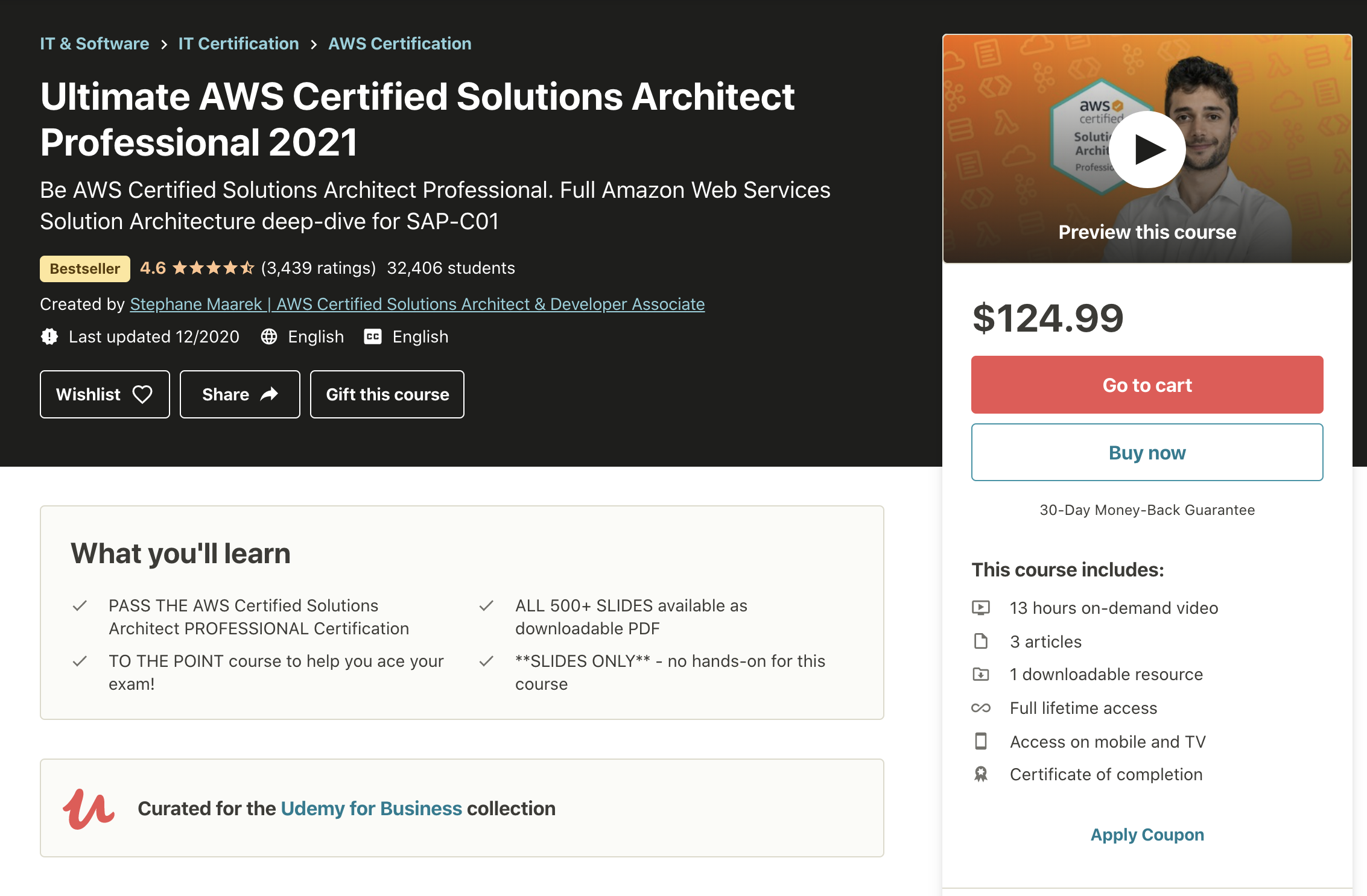Click the breadcrumb chevron after IT Certification
The width and height of the screenshot is (1367, 896).
[x=314, y=45]
